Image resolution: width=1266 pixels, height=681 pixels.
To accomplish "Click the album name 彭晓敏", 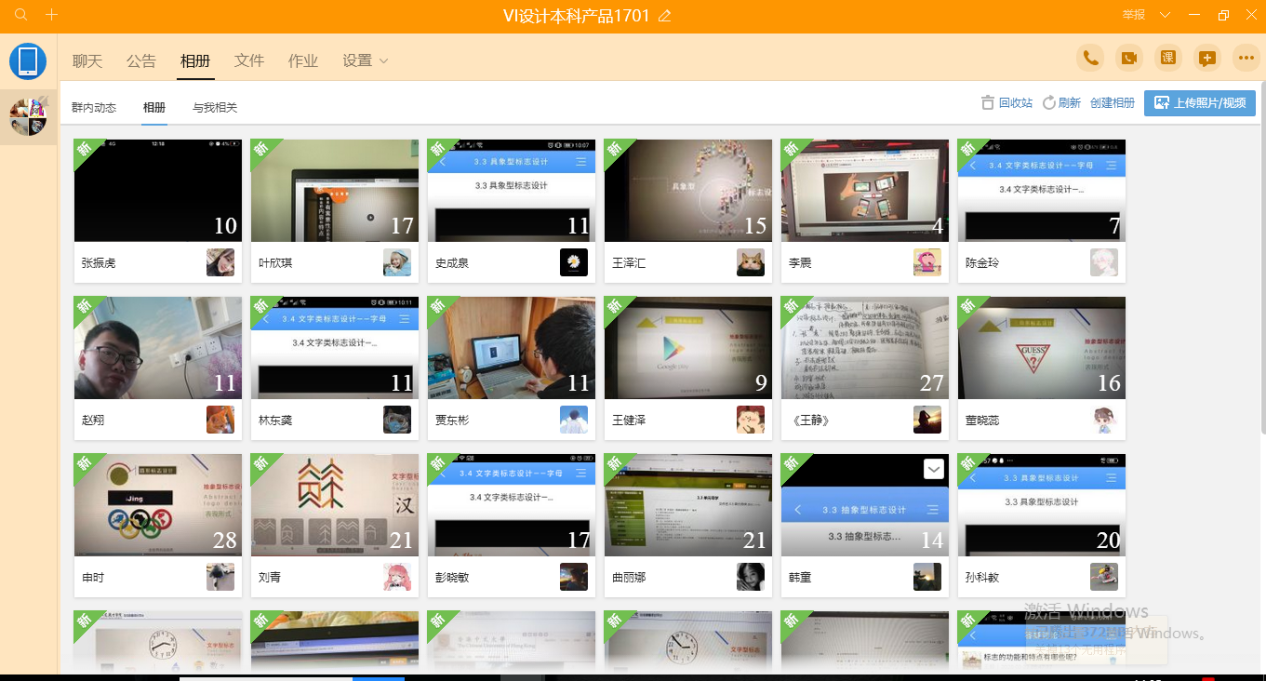I will (x=452, y=577).
